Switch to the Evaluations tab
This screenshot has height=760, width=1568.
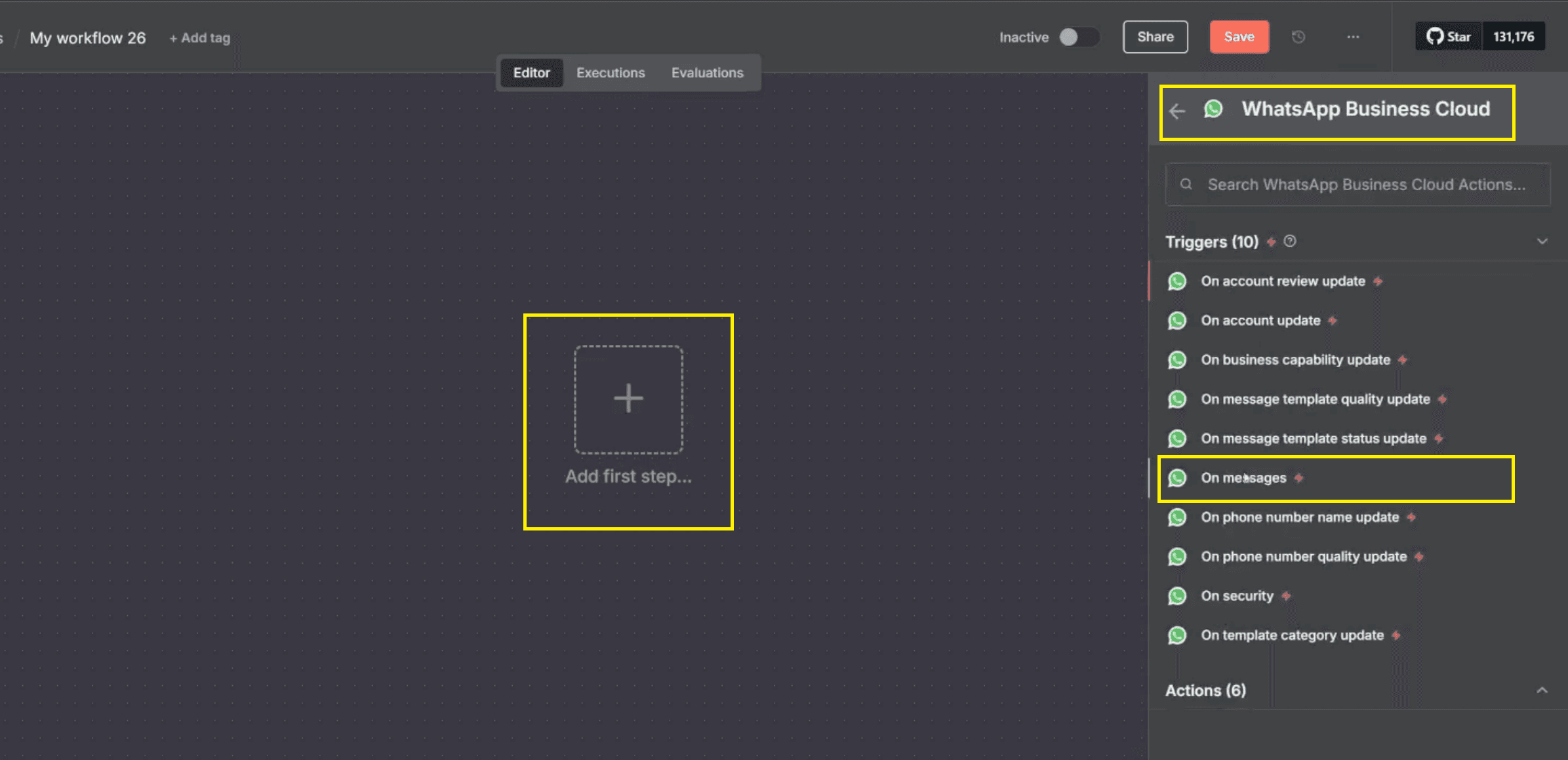(x=707, y=73)
